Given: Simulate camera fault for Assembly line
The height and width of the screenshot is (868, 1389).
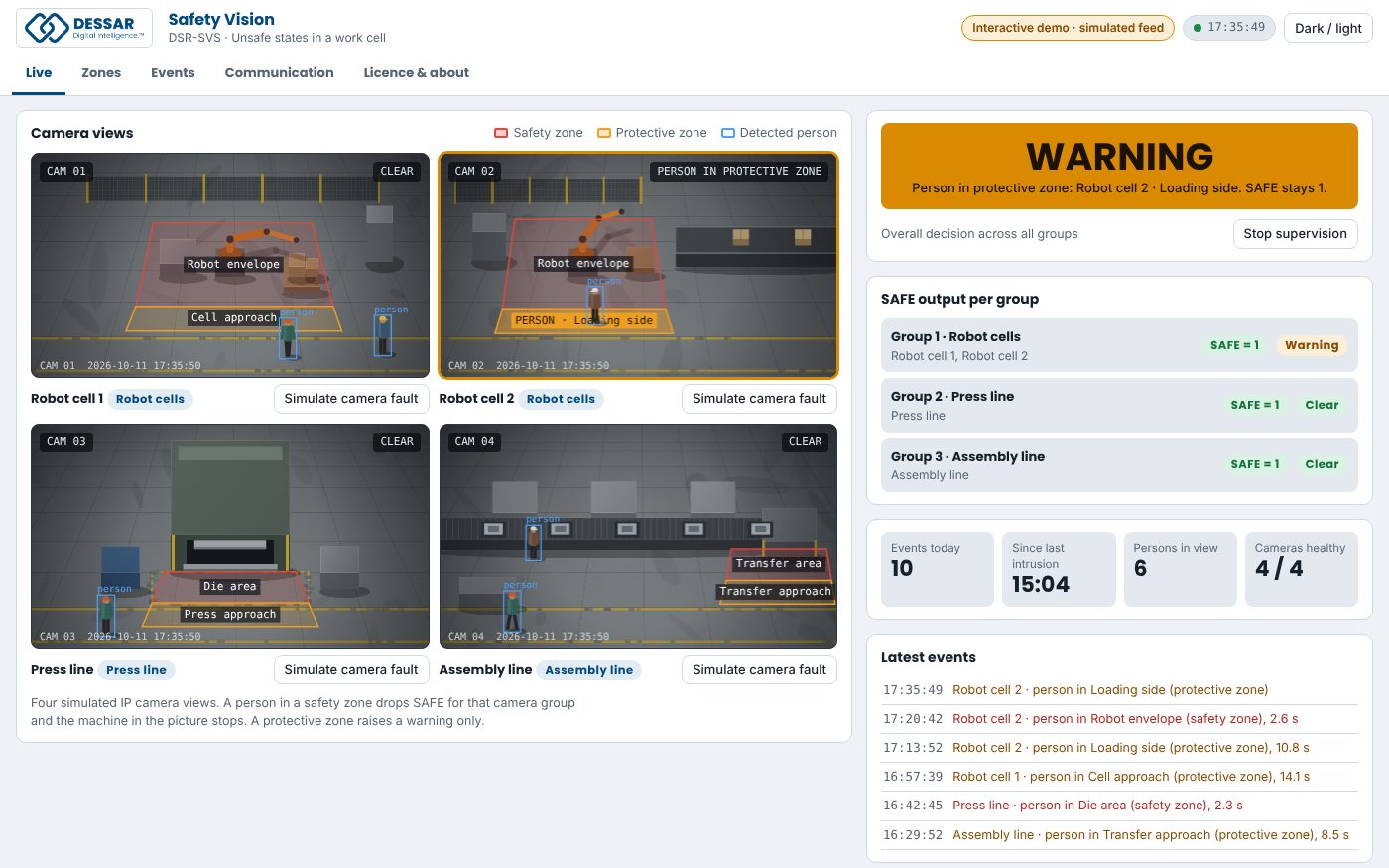Looking at the screenshot, I should pos(759,670).
